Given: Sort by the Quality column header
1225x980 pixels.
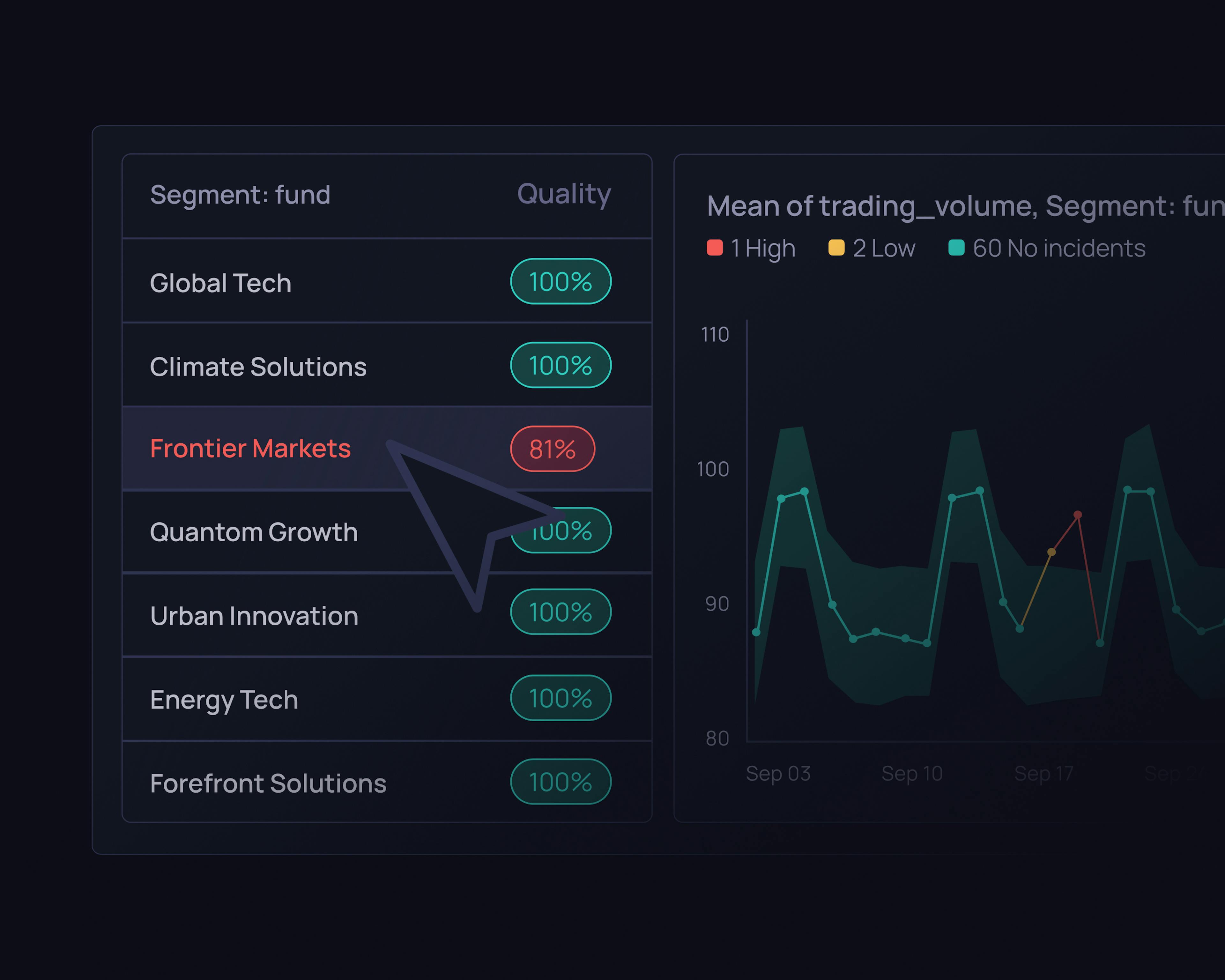Looking at the screenshot, I should 564,194.
